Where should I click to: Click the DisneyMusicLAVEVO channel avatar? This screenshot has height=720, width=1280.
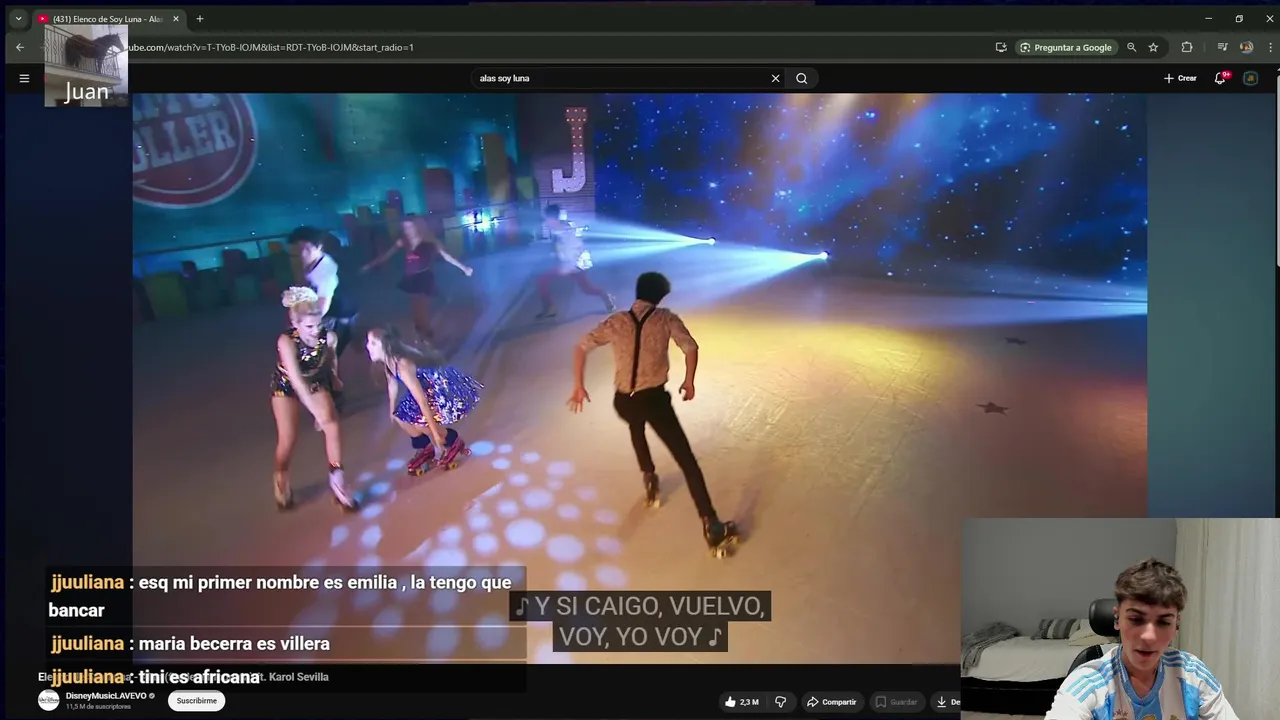[49, 700]
